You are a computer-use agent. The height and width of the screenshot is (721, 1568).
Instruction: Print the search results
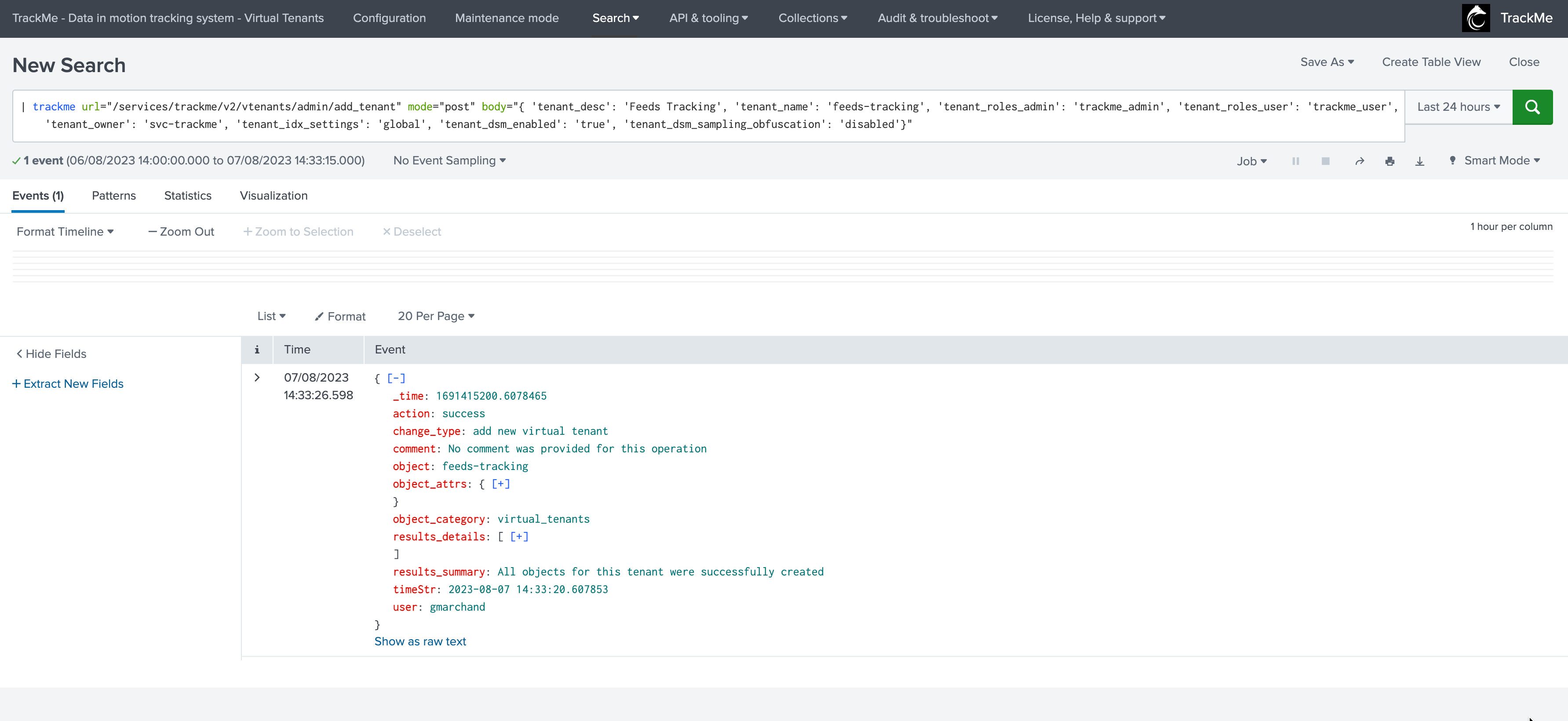click(x=1389, y=161)
